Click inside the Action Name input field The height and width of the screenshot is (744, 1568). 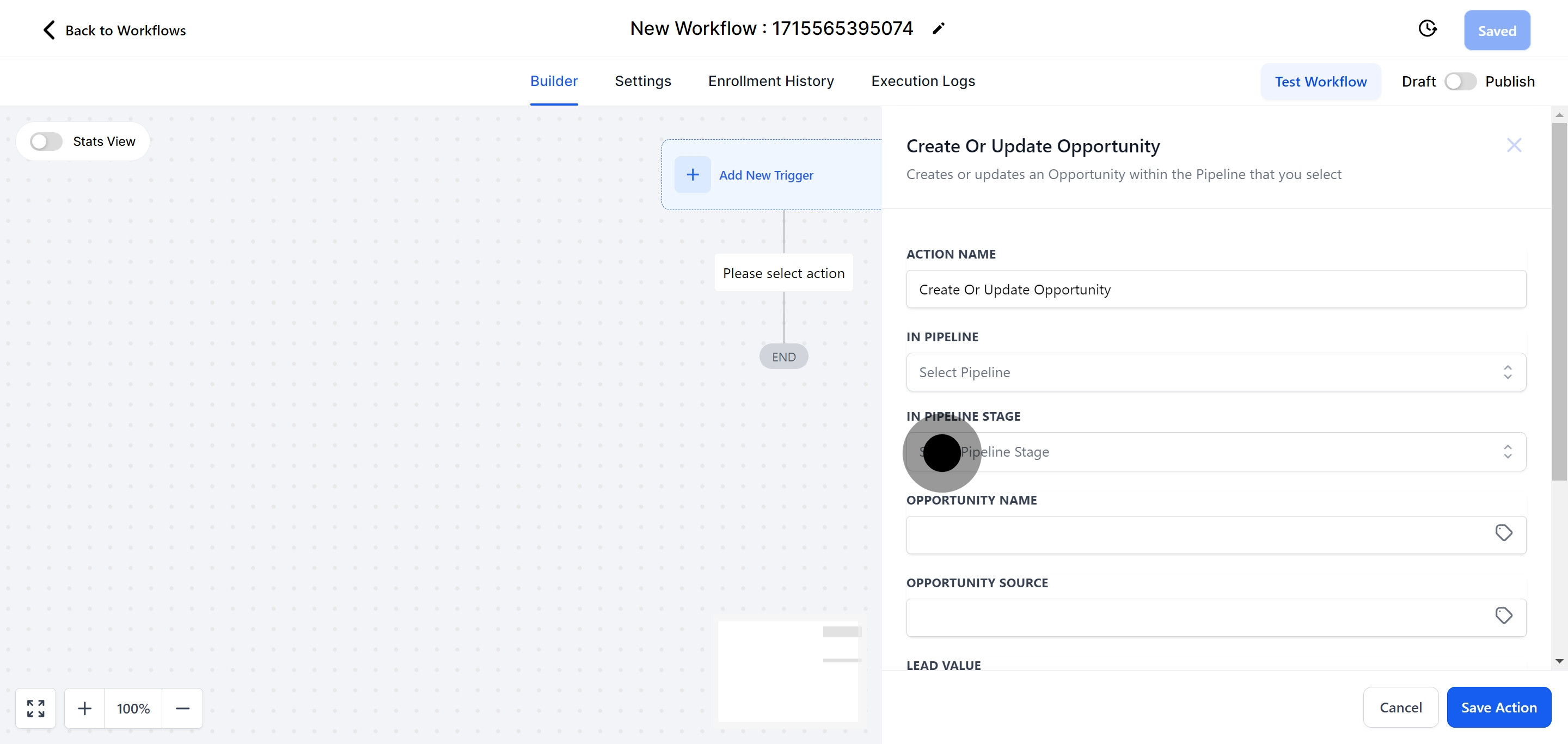pyautogui.click(x=1216, y=289)
